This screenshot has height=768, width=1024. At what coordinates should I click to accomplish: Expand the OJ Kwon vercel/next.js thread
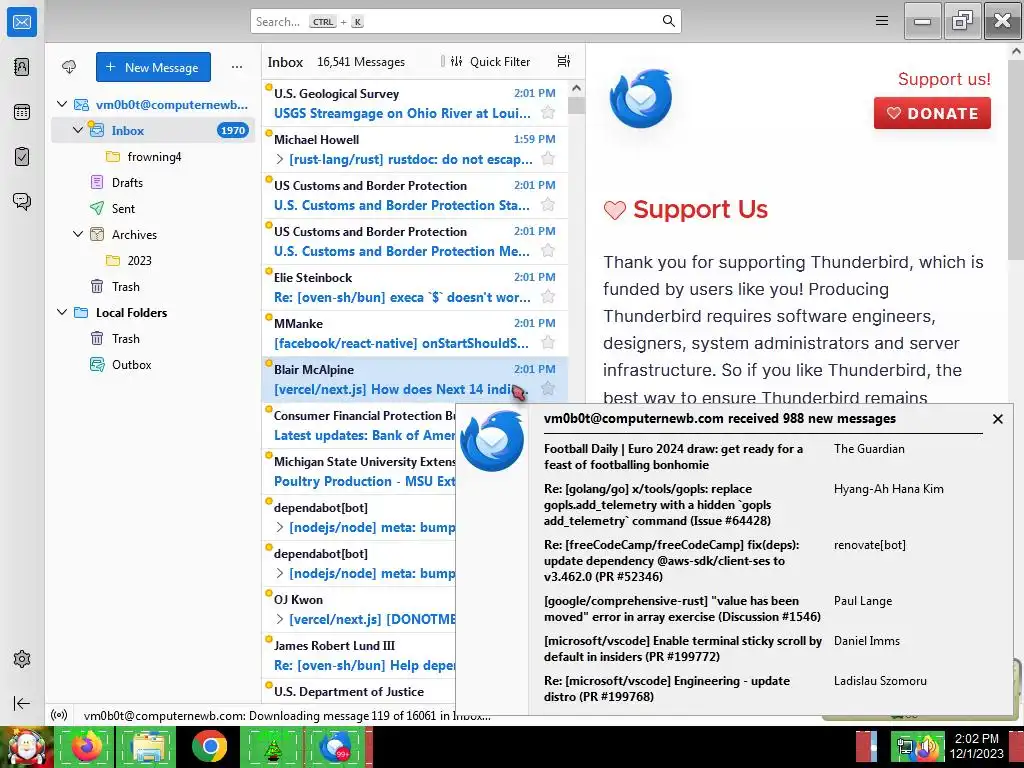(280, 618)
